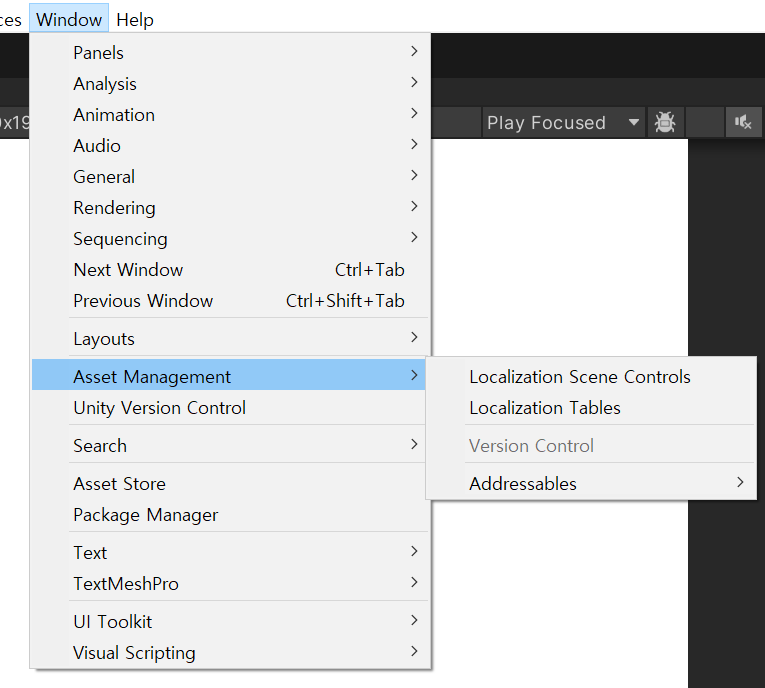Expand the Panels submenu
Screen dimensions: 765x688
(x=230, y=52)
